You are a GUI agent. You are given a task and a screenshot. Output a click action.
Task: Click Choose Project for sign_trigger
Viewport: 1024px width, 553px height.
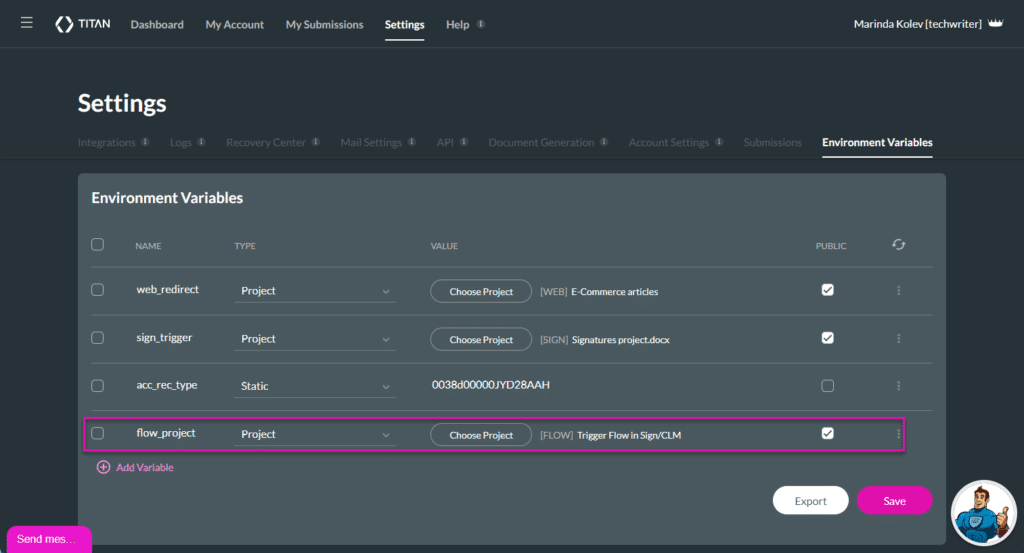481,340
